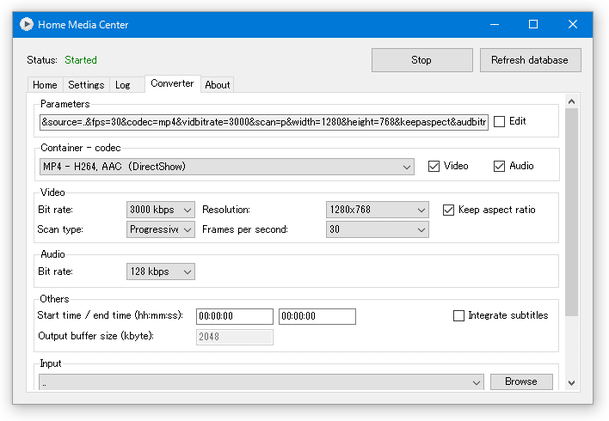Open the Frames per second dropdown

click(377, 230)
